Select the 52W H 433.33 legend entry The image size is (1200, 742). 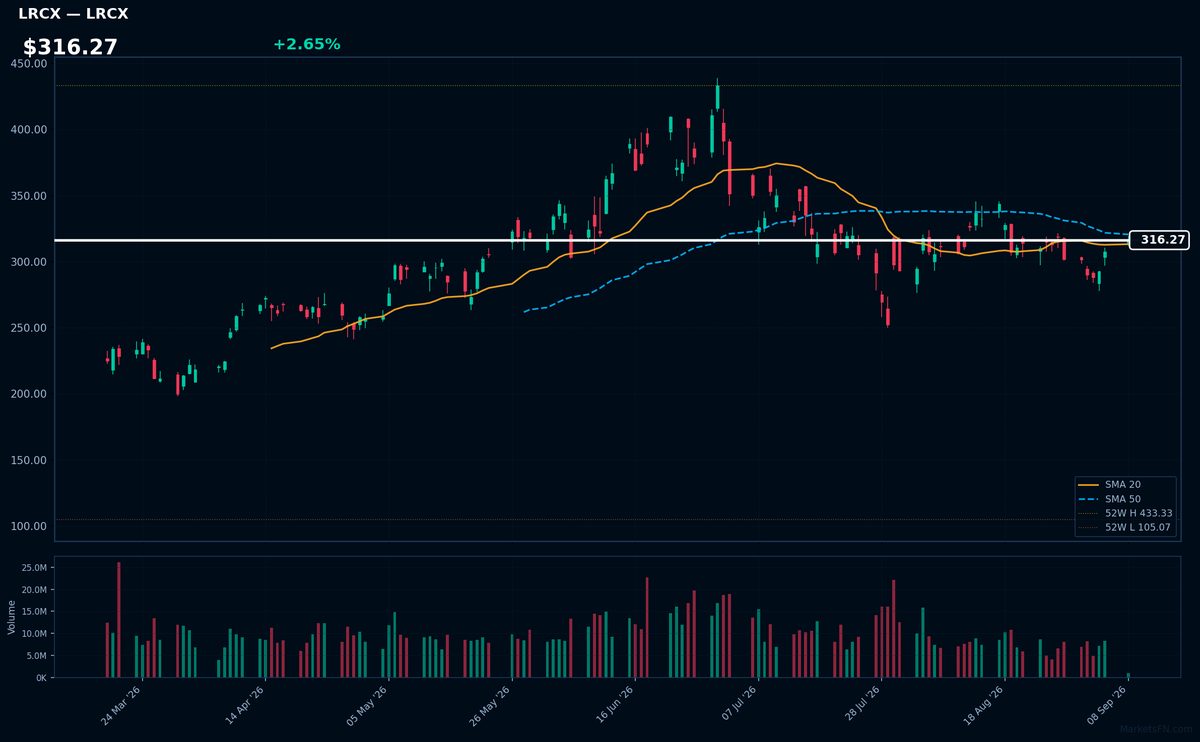tap(1125, 513)
